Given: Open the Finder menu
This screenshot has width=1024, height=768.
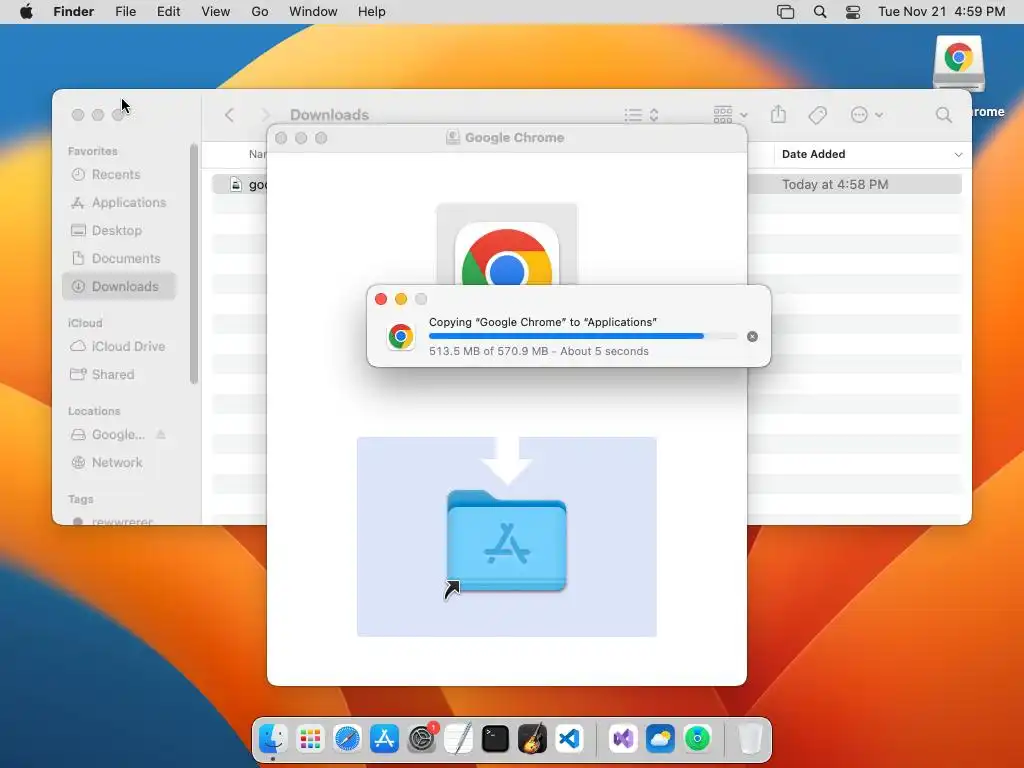Looking at the screenshot, I should tap(74, 12).
